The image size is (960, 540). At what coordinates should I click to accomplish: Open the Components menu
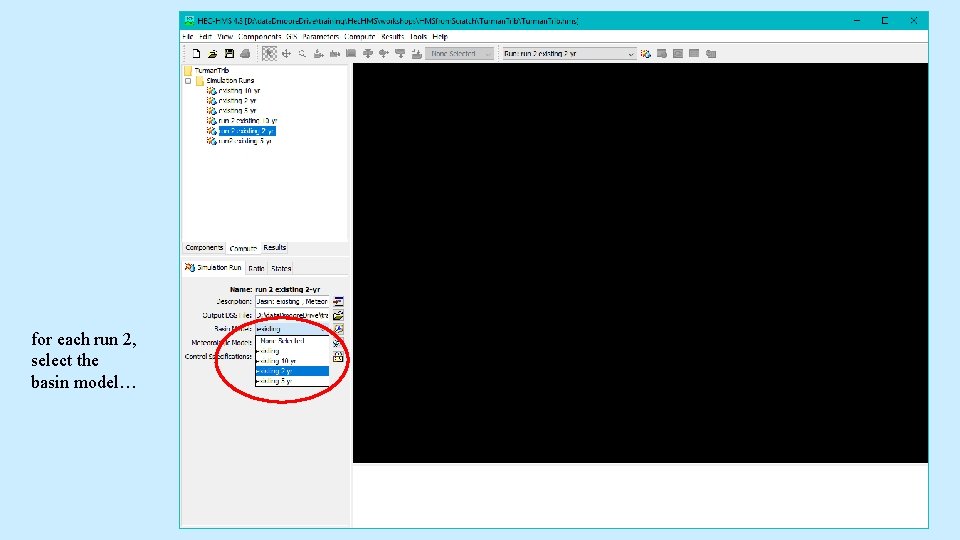260,37
